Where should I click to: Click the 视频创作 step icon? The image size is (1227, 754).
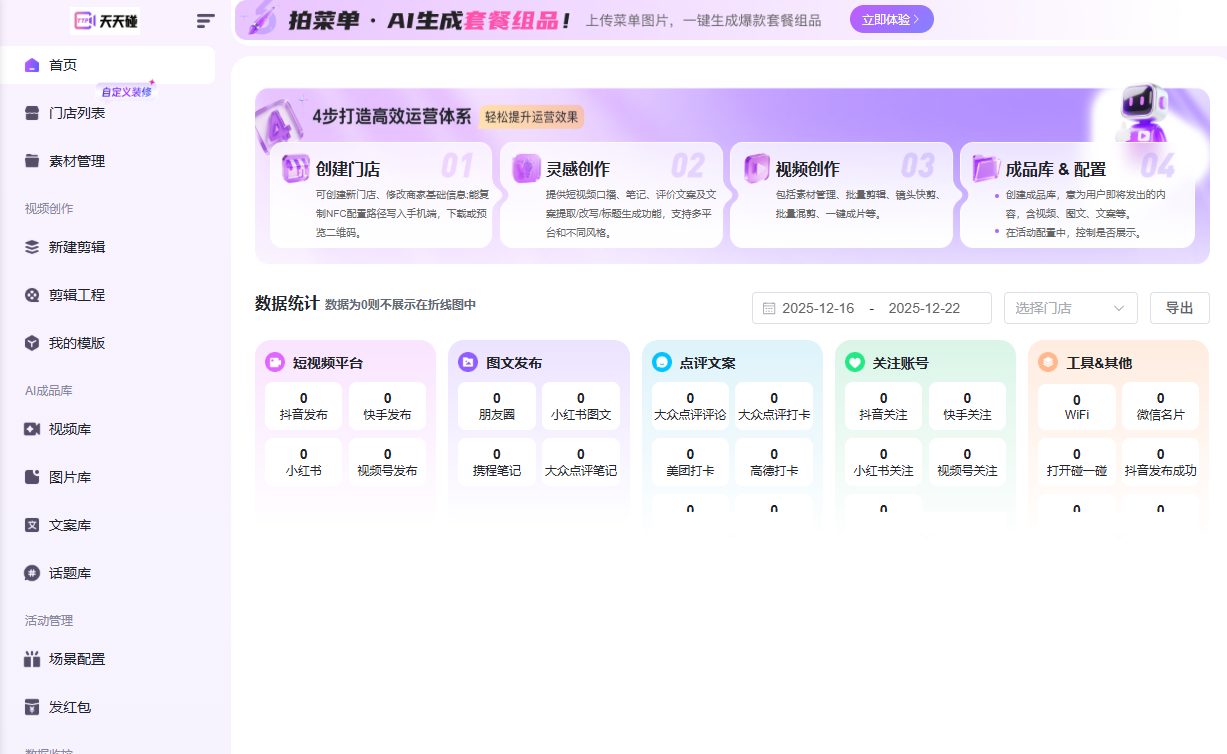[x=756, y=168]
